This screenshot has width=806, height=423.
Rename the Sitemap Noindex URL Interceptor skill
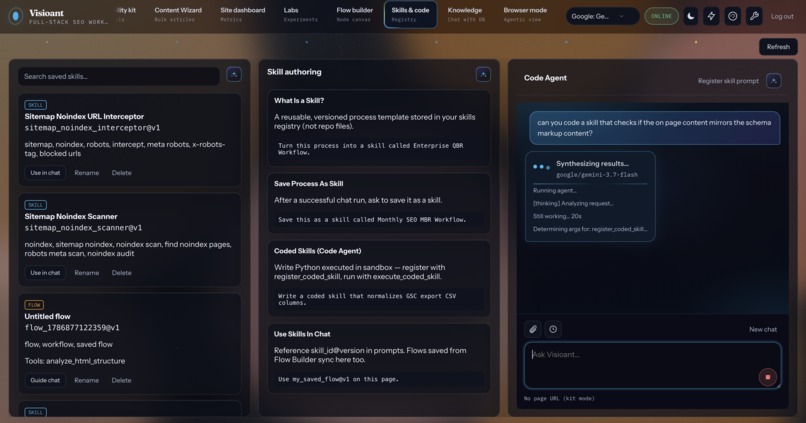[87, 173]
